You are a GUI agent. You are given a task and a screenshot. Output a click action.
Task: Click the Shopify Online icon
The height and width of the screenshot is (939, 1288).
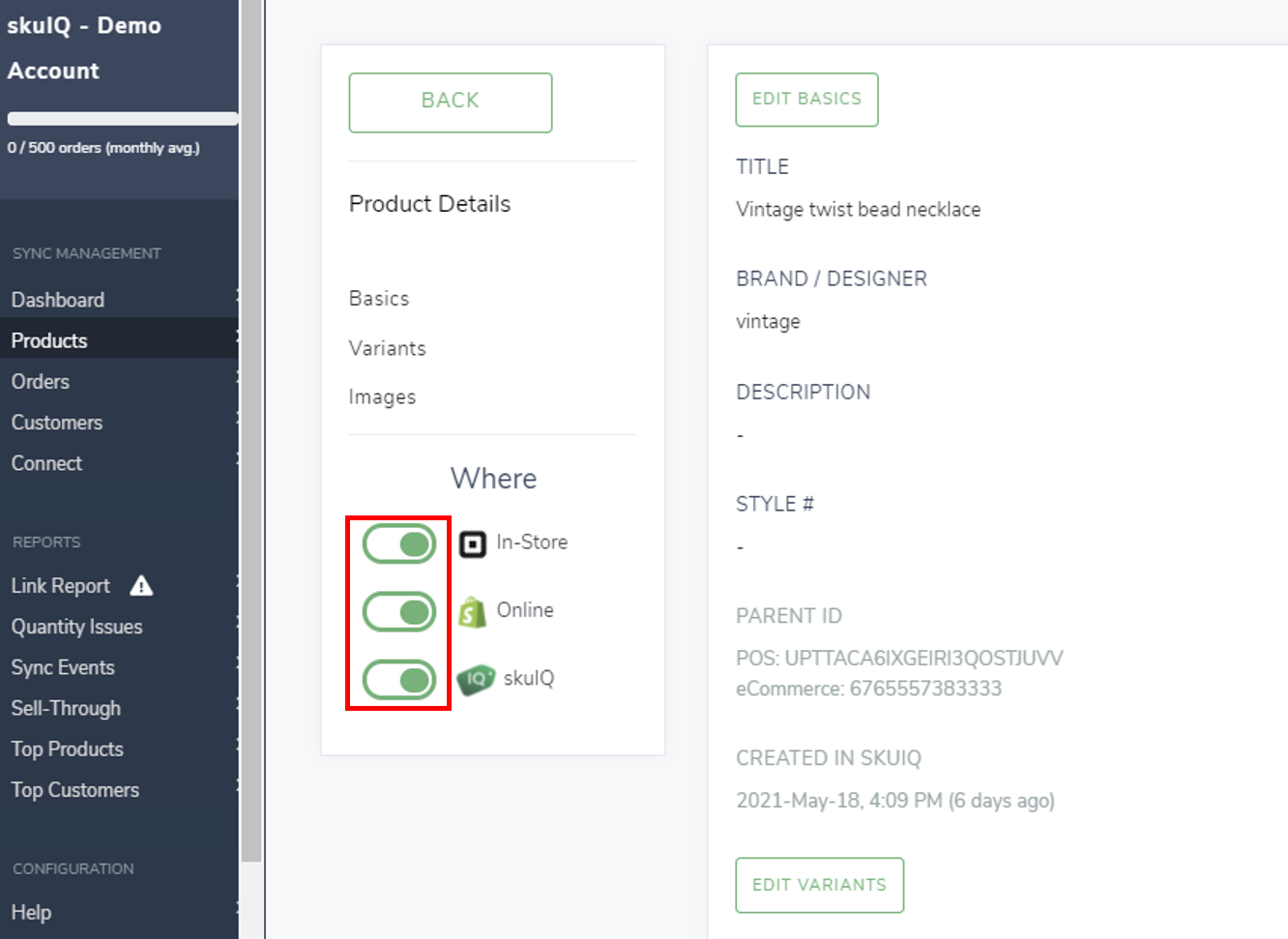472,612
